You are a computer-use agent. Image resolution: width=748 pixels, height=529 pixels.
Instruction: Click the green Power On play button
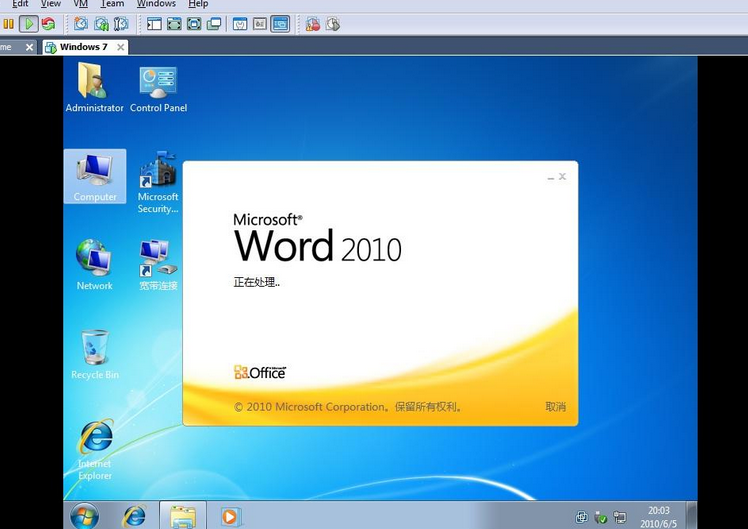[x=29, y=24]
